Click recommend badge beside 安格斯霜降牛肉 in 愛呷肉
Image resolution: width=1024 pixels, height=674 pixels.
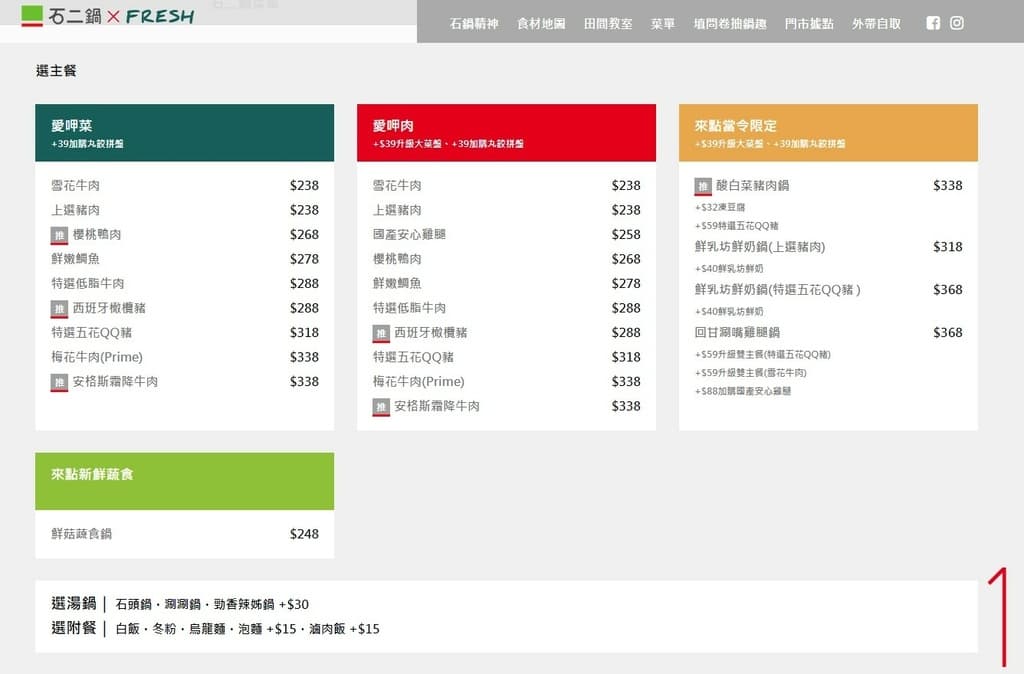(381, 407)
